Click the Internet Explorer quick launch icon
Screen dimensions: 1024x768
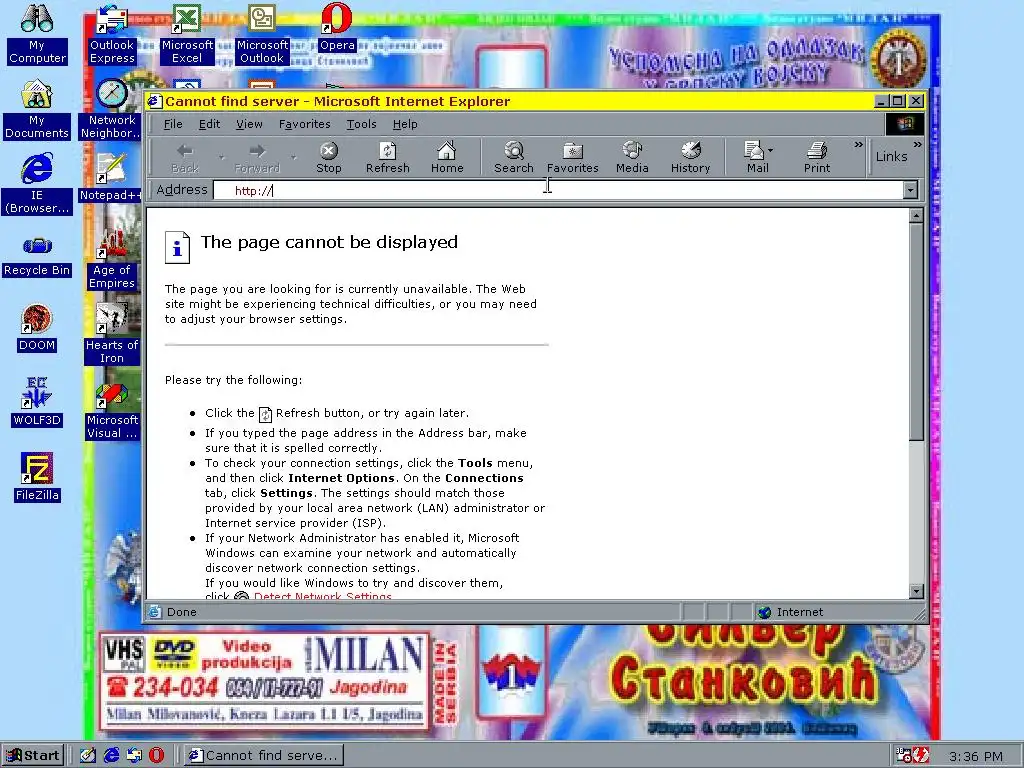click(111, 755)
